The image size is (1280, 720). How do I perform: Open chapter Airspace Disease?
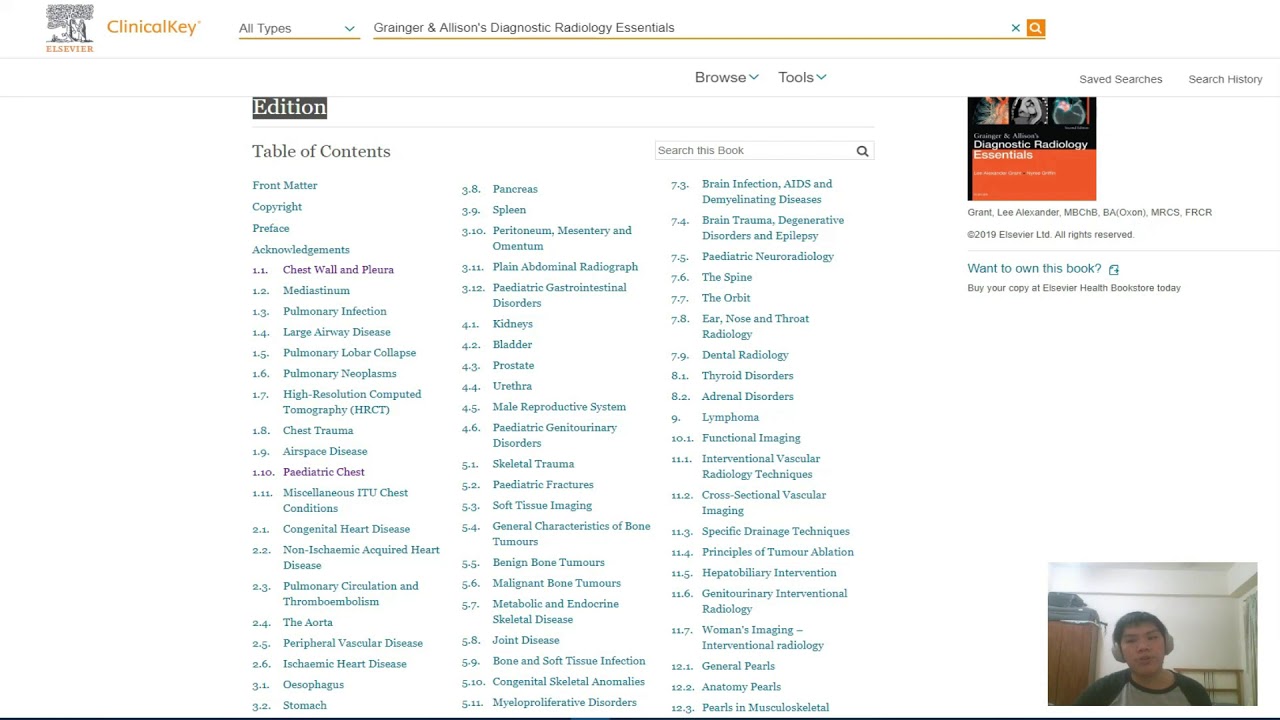tap(325, 452)
